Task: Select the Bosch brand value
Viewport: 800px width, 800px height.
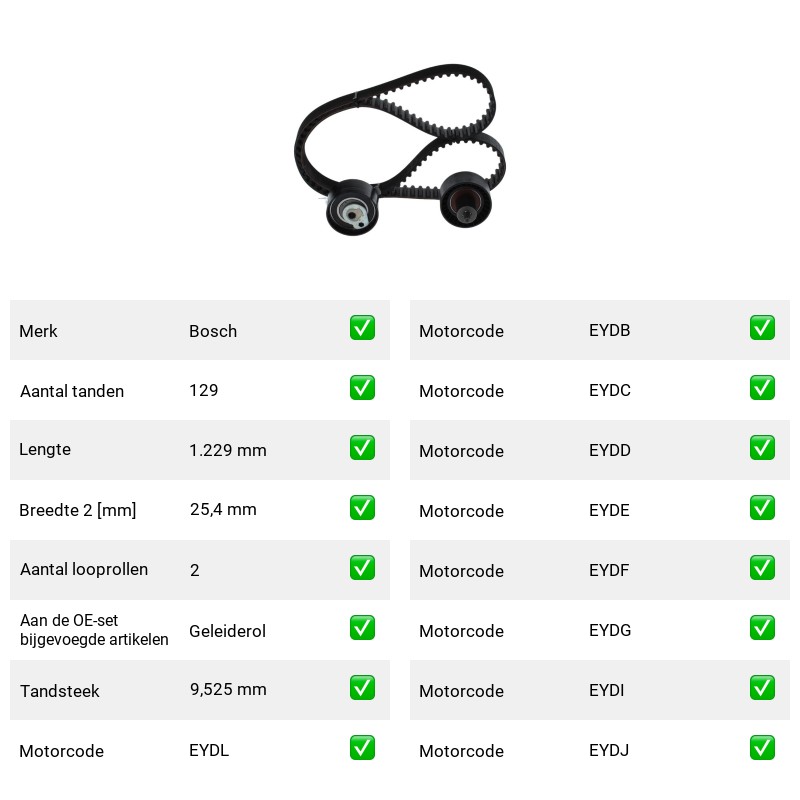Action: click(x=213, y=331)
